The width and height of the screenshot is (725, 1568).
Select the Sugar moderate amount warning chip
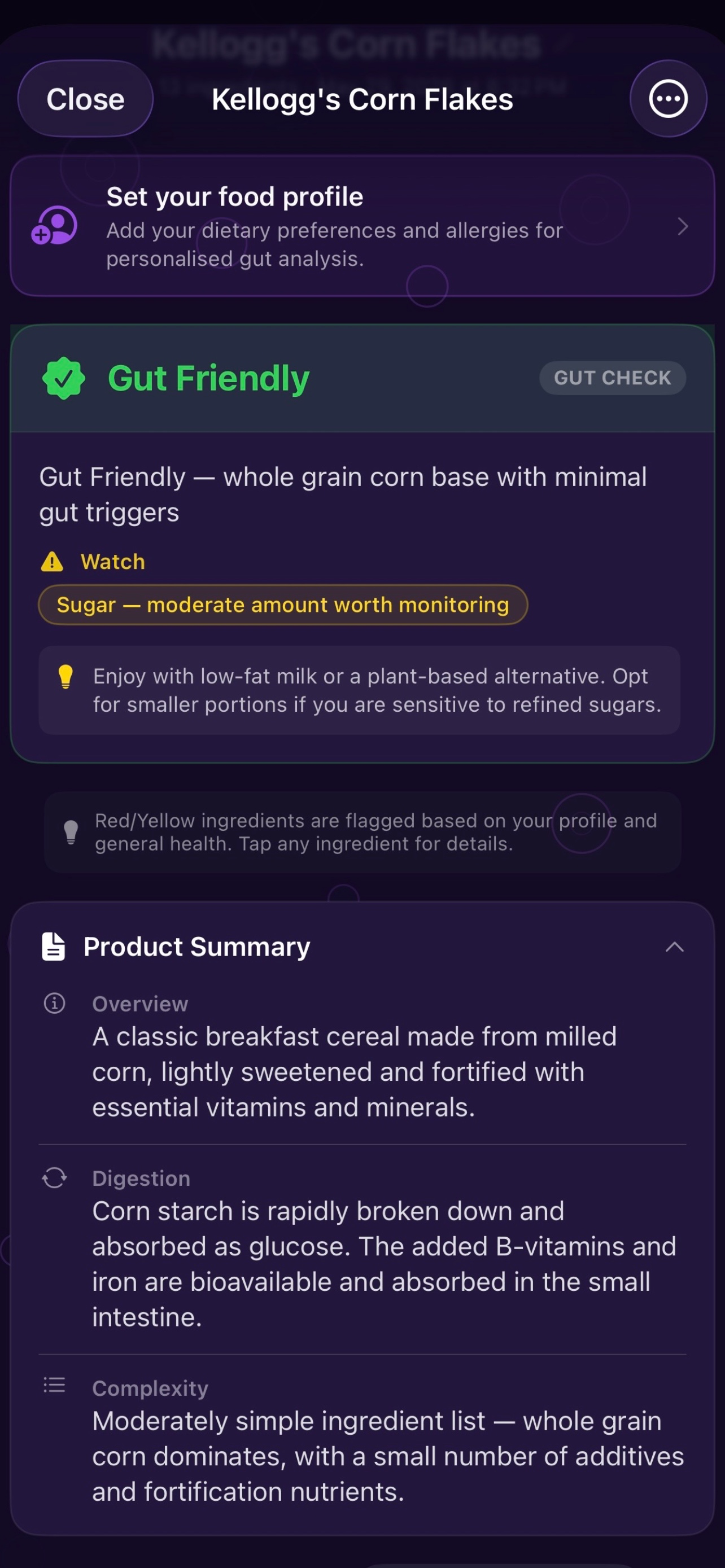coord(282,605)
